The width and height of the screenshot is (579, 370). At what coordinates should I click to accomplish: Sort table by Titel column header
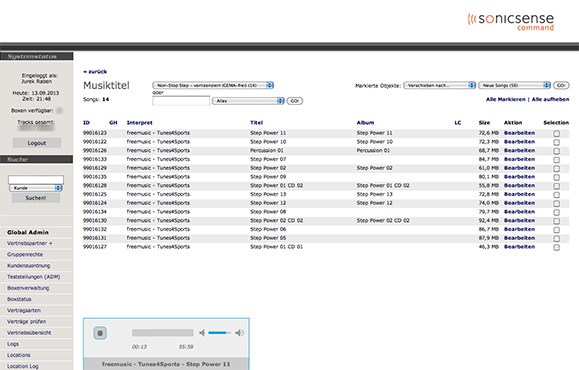coord(257,123)
